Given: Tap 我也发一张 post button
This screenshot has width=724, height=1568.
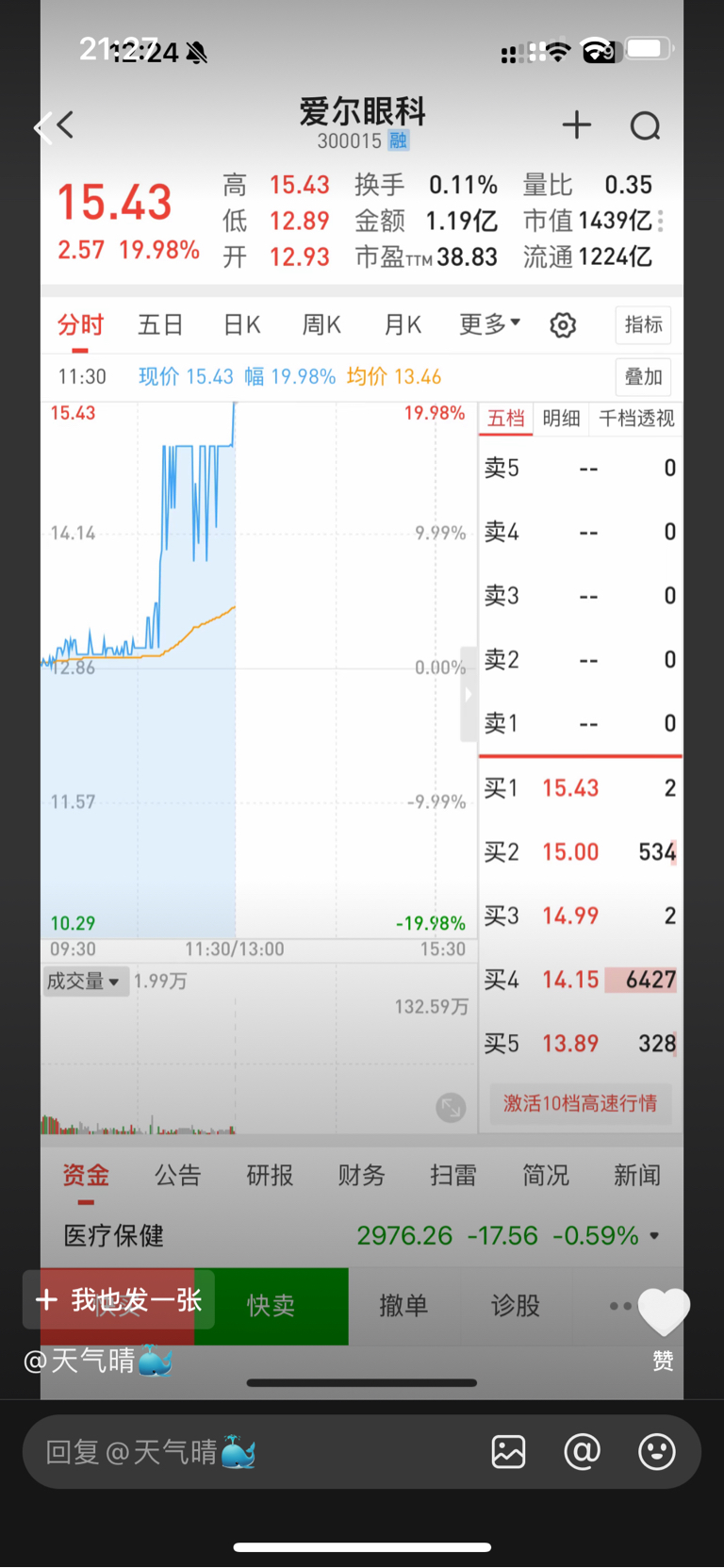Looking at the screenshot, I should (x=119, y=1300).
